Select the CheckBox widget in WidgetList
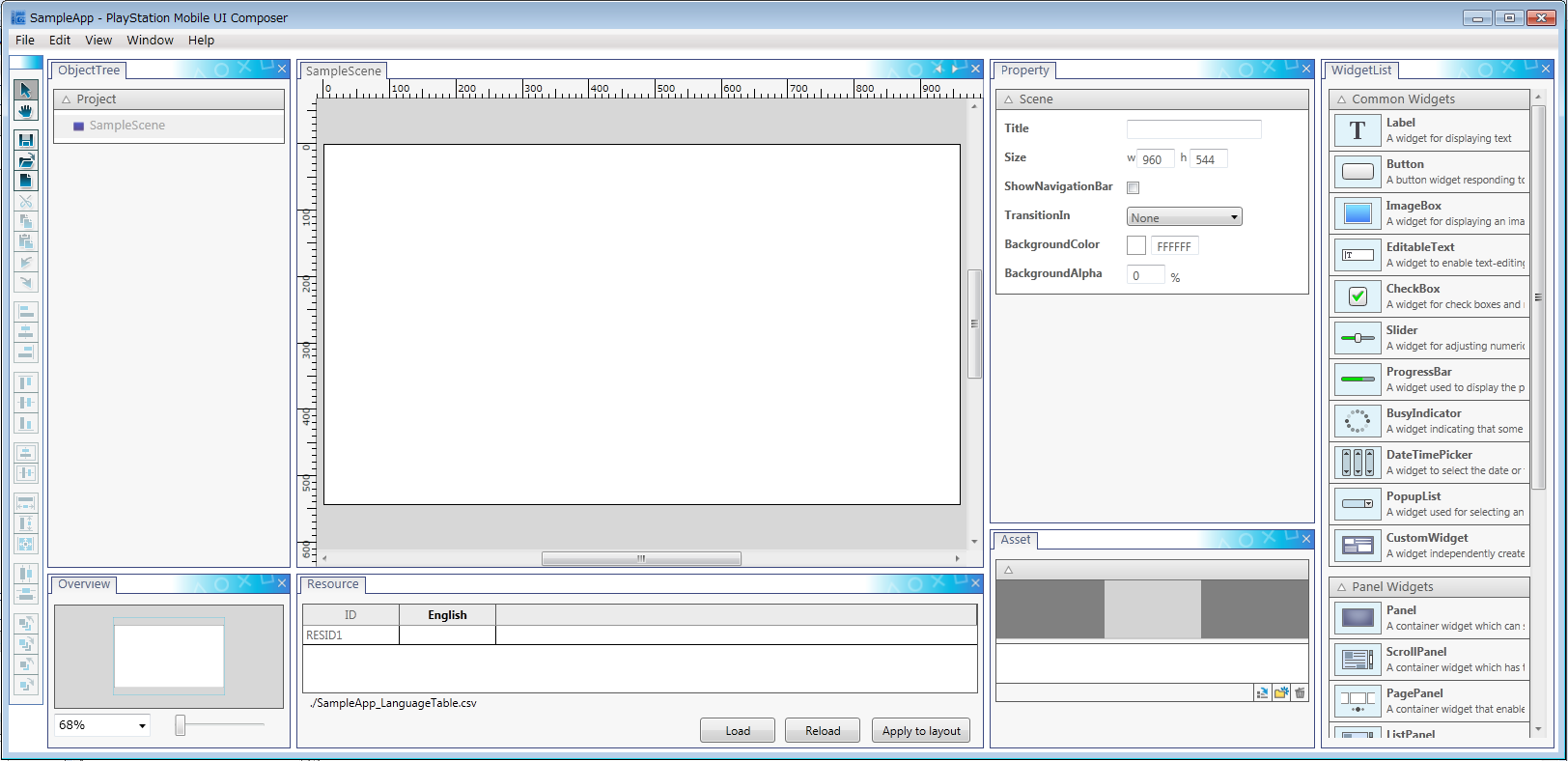1568x761 pixels. 1430,296
